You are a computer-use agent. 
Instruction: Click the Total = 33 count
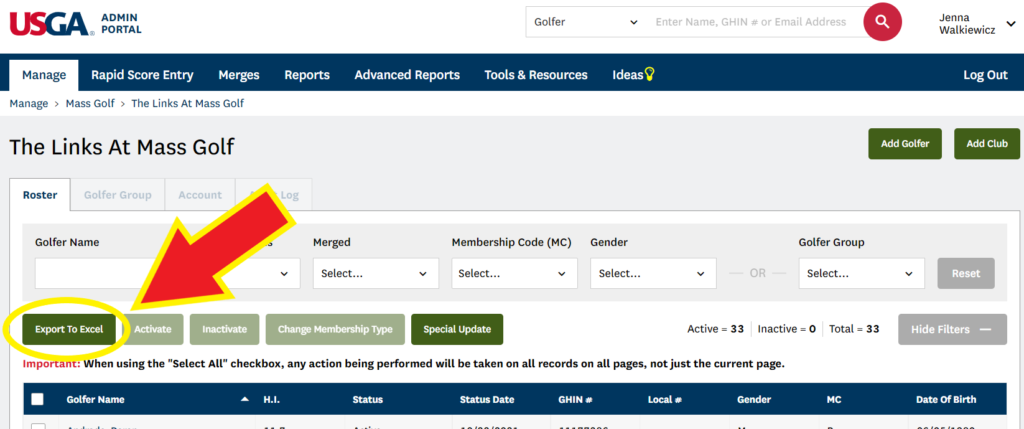[x=854, y=329]
